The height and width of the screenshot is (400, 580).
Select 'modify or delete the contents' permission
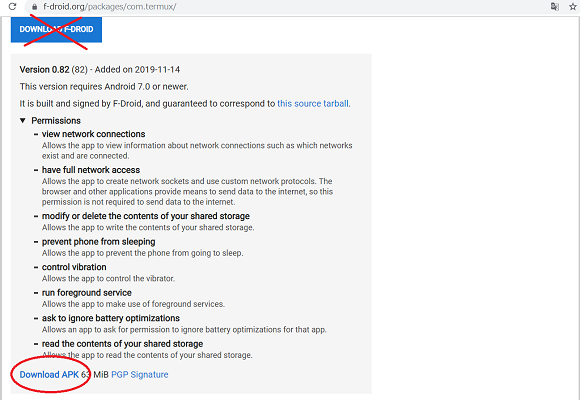[146, 216]
